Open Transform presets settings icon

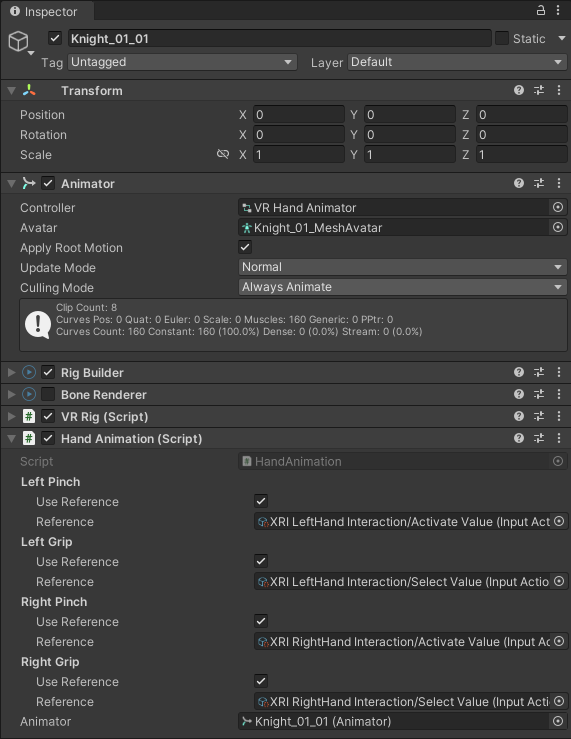pos(539,90)
